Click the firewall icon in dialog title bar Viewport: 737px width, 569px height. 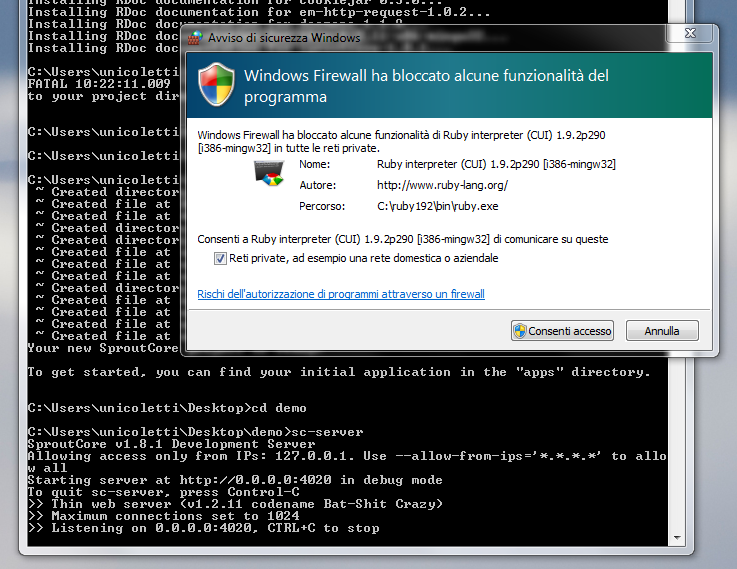pyautogui.click(x=195, y=38)
